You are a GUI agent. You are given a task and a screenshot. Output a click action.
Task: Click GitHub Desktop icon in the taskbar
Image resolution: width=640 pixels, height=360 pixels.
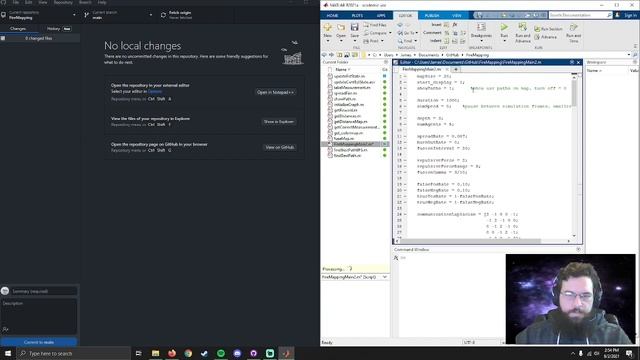(x=253, y=353)
